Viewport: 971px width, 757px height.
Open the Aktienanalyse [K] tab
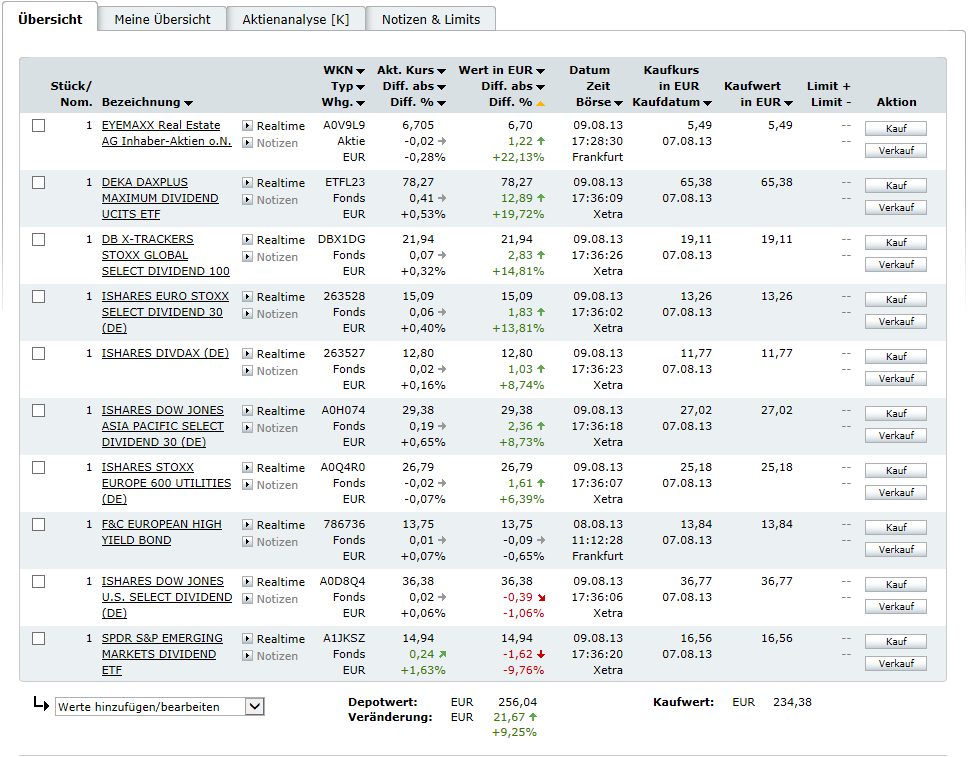(x=295, y=19)
